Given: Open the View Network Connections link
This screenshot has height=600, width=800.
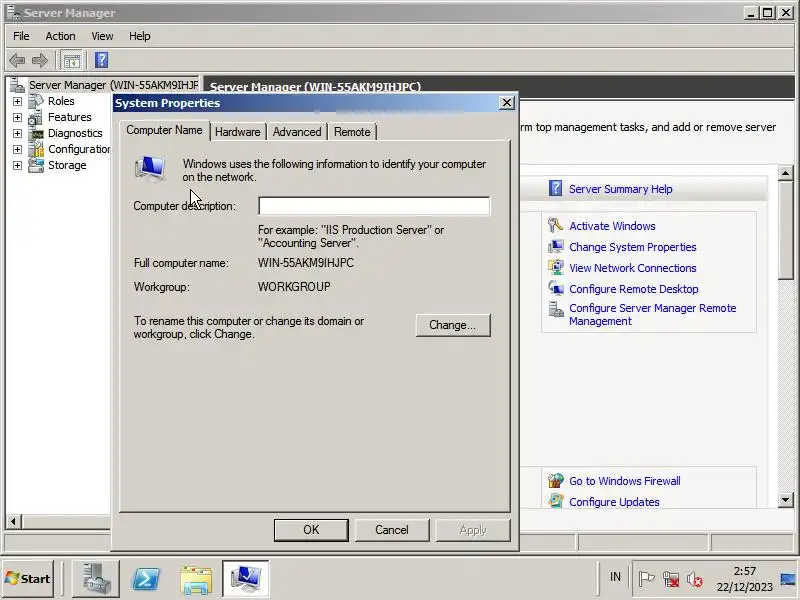Looking at the screenshot, I should pos(633,268).
